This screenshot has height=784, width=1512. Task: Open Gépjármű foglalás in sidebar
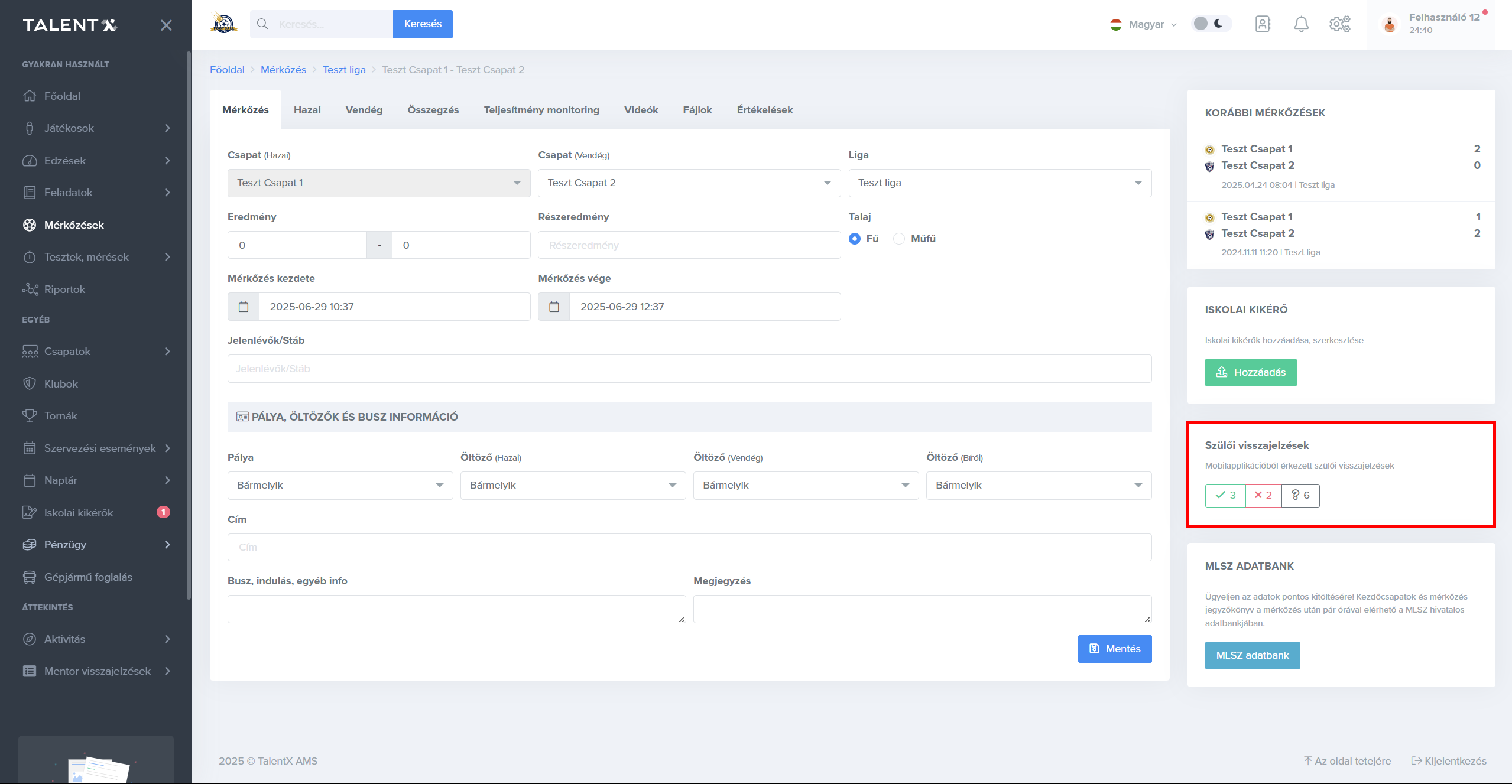click(88, 577)
